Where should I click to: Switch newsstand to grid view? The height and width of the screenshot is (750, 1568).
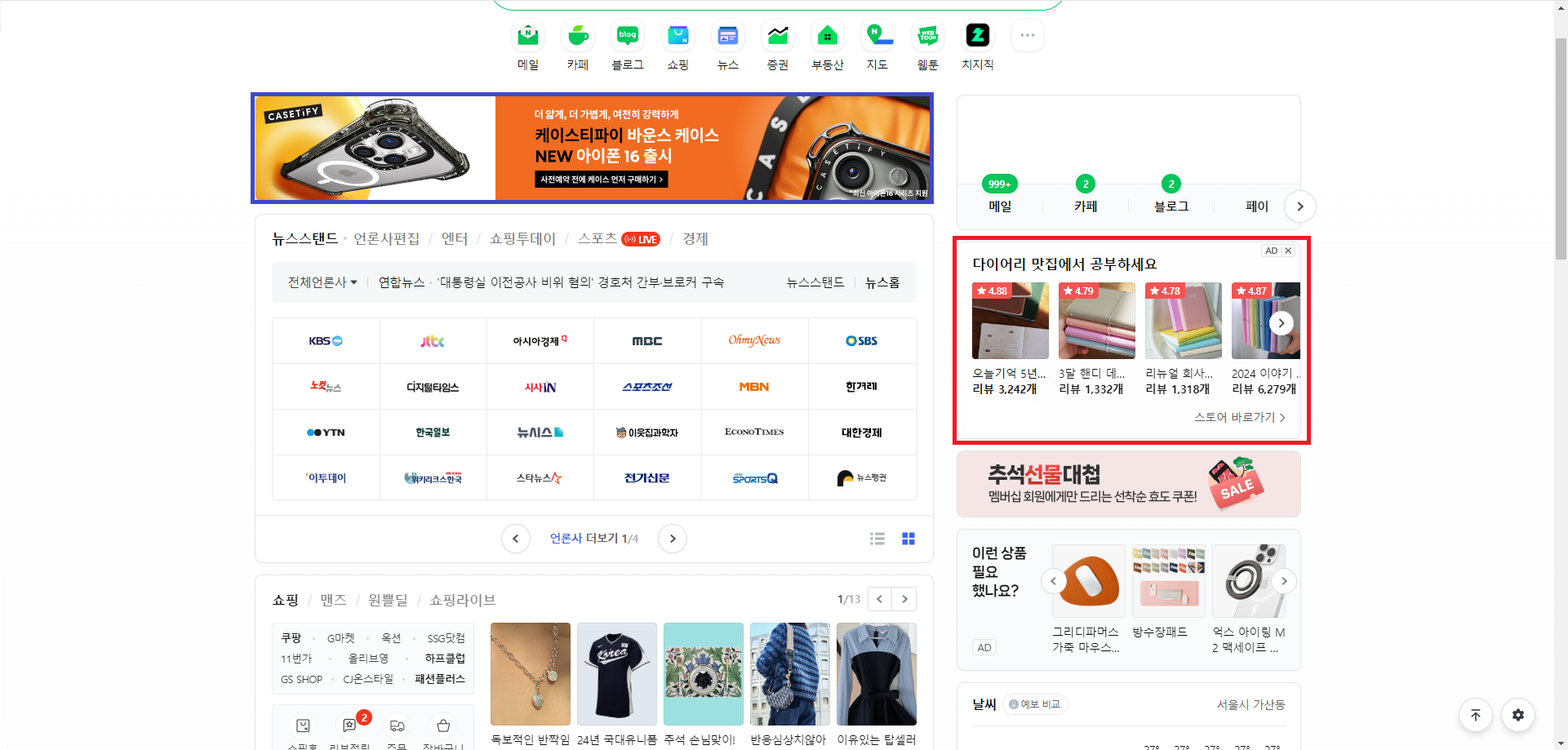pyautogui.click(x=908, y=539)
